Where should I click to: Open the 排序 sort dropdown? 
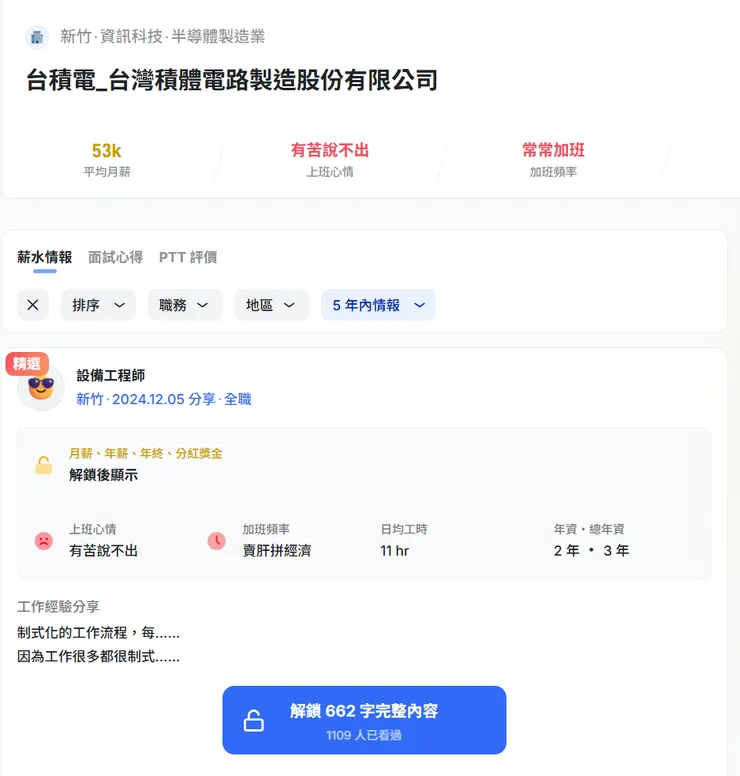pyautogui.click(x=98, y=305)
